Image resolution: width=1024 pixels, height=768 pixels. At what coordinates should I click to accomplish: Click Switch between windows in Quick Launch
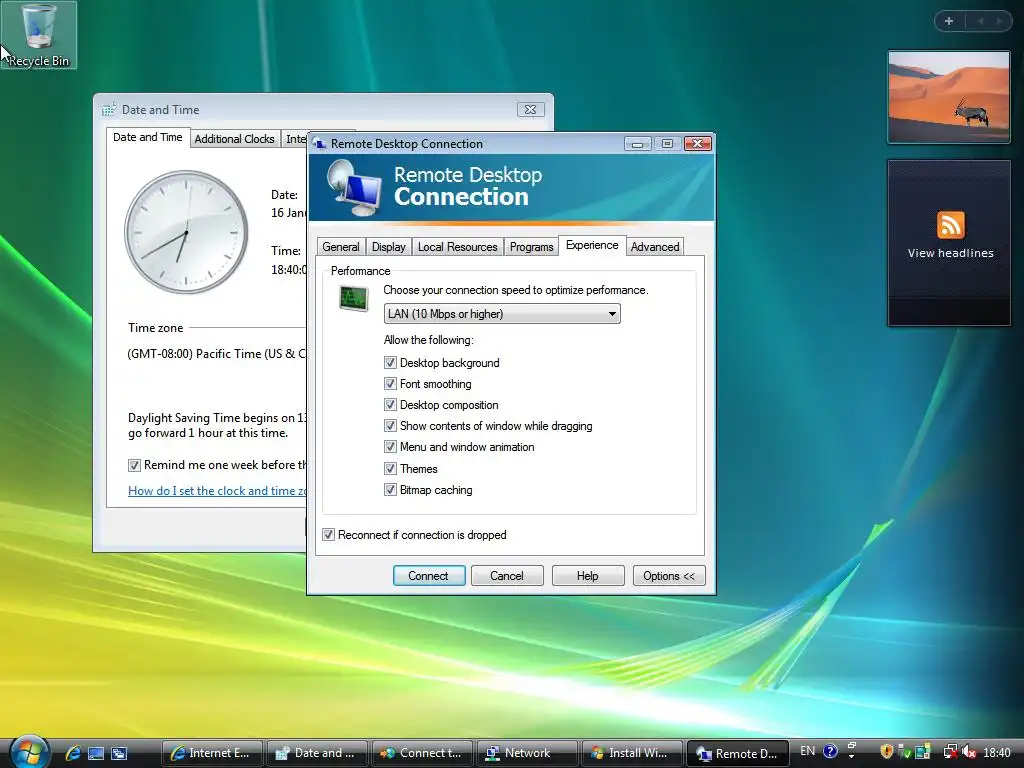point(119,753)
